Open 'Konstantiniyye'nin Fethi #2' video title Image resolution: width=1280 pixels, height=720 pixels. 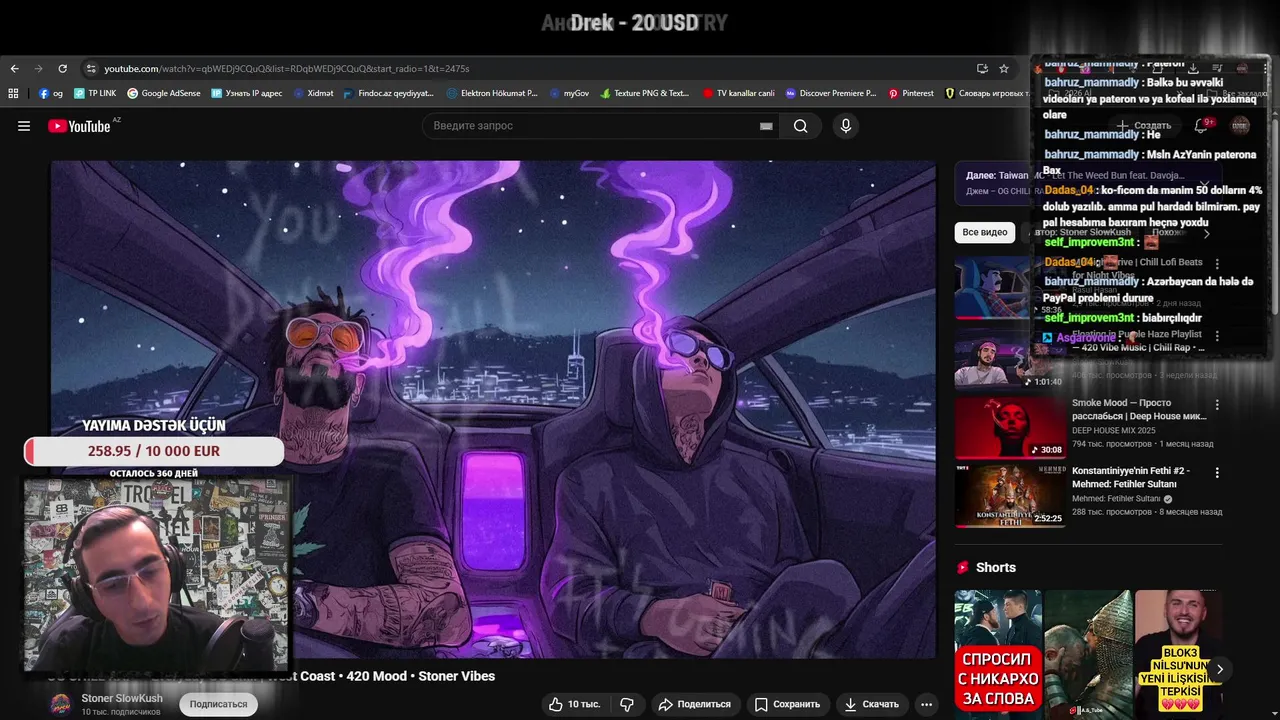pos(1131,477)
